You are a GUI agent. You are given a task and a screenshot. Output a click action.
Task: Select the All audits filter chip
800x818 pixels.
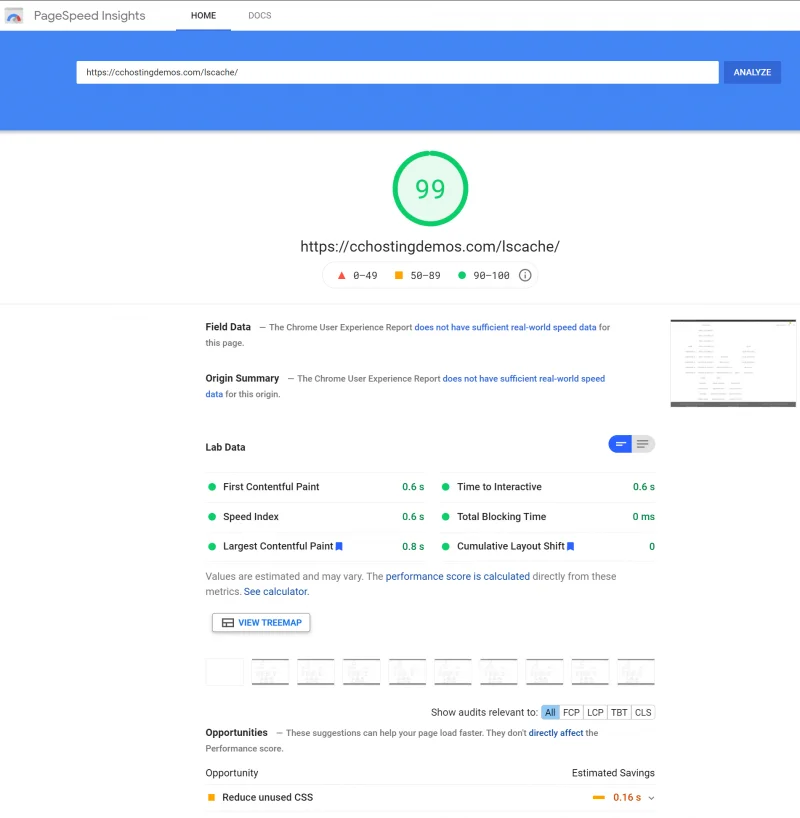pos(550,712)
